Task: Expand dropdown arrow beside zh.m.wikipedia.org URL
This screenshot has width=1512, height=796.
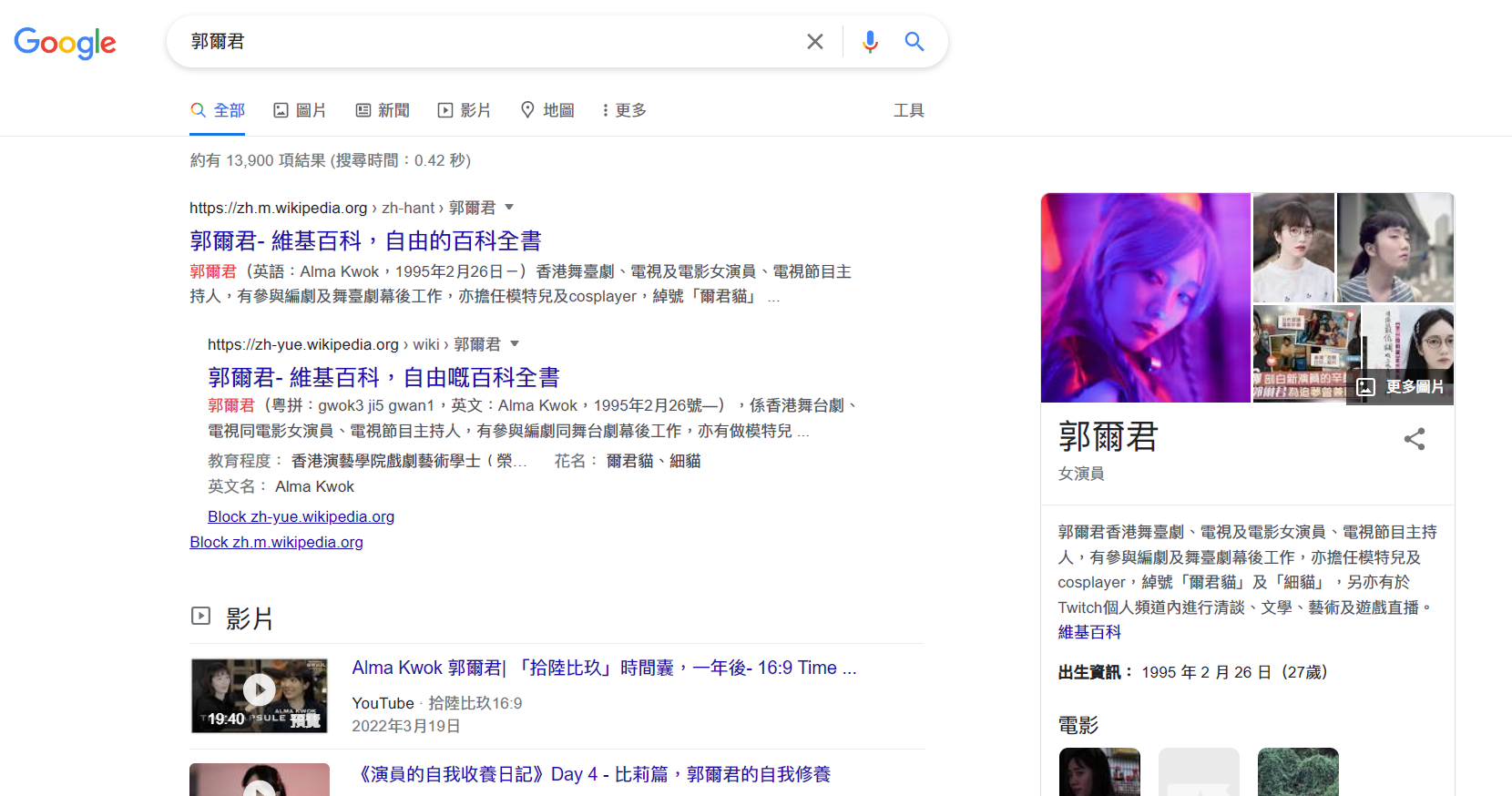Action: (x=509, y=208)
